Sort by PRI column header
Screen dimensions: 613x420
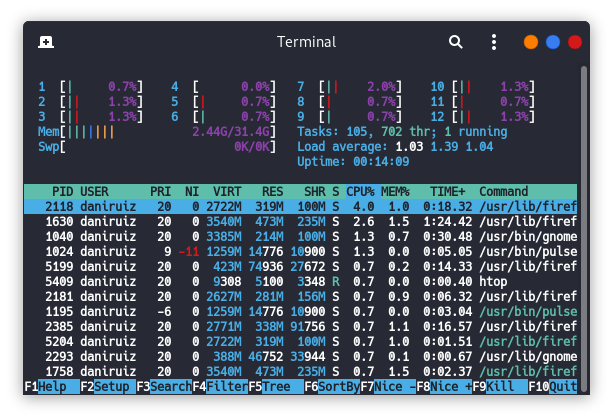pos(161,192)
